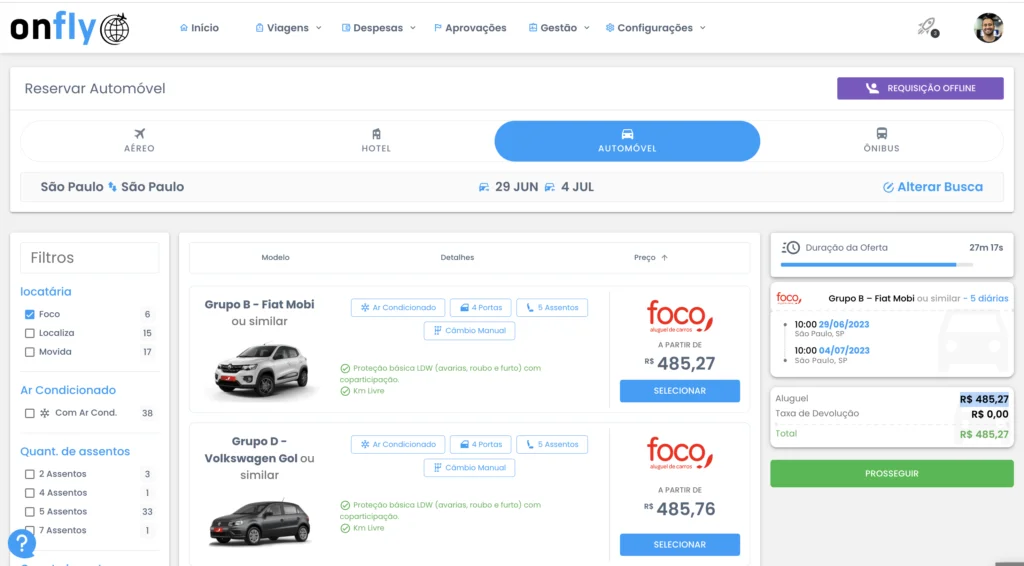Click gear icon beside Configurações
Image resolution: width=1024 pixels, height=566 pixels.
click(x=609, y=28)
